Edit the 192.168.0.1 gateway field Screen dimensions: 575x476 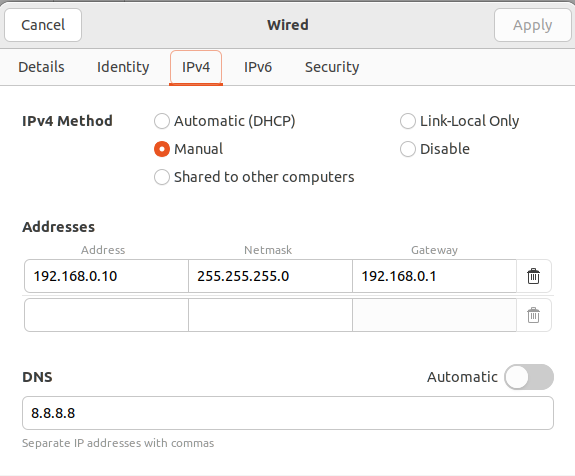(x=434, y=276)
